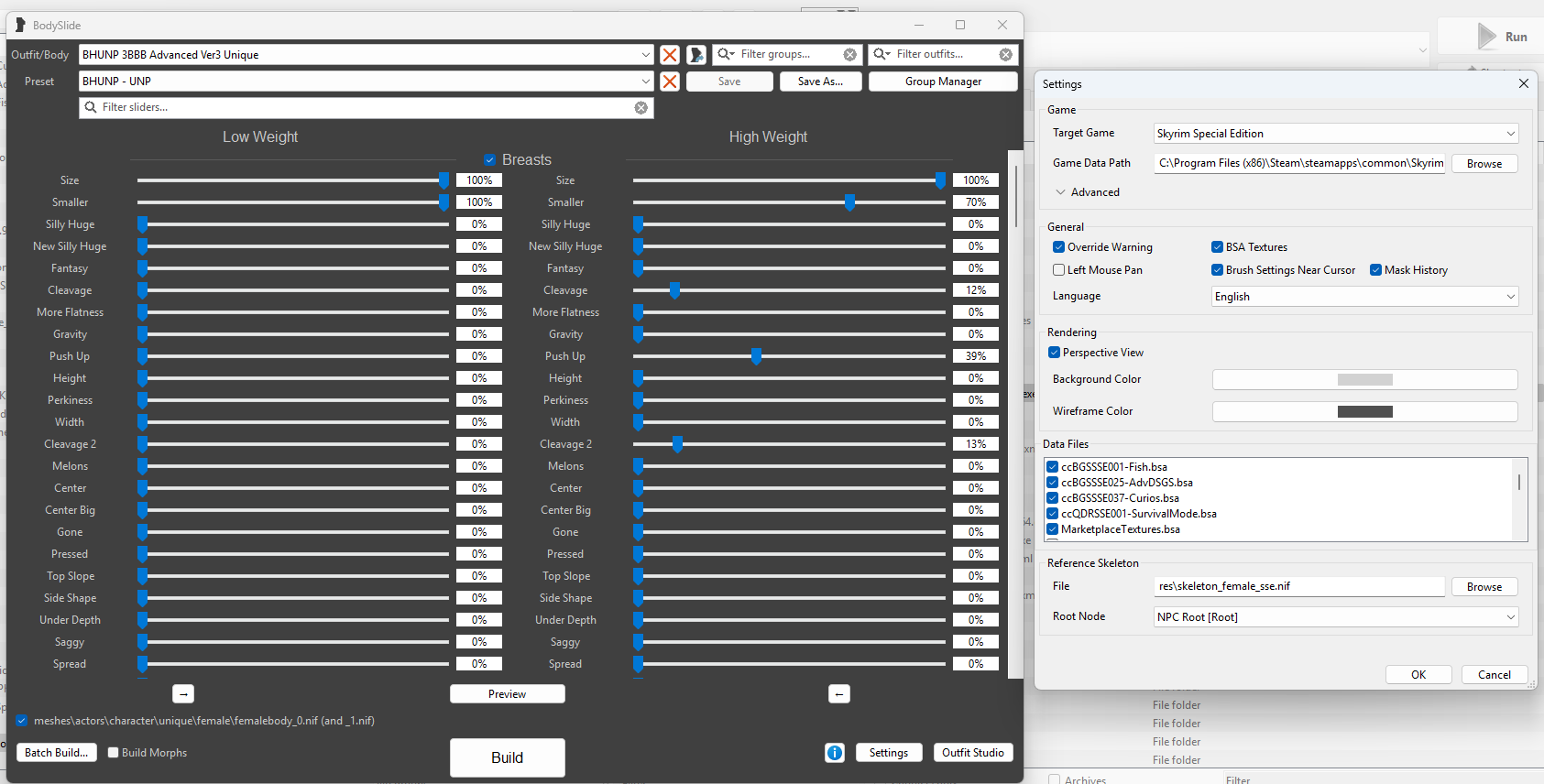Screen dimensions: 1544x784
Task: Click the Save preset button
Action: point(729,82)
